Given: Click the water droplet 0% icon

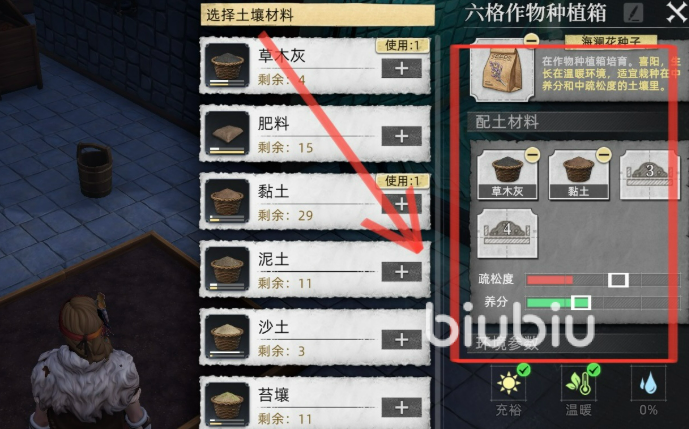Looking at the screenshot, I should [648, 384].
